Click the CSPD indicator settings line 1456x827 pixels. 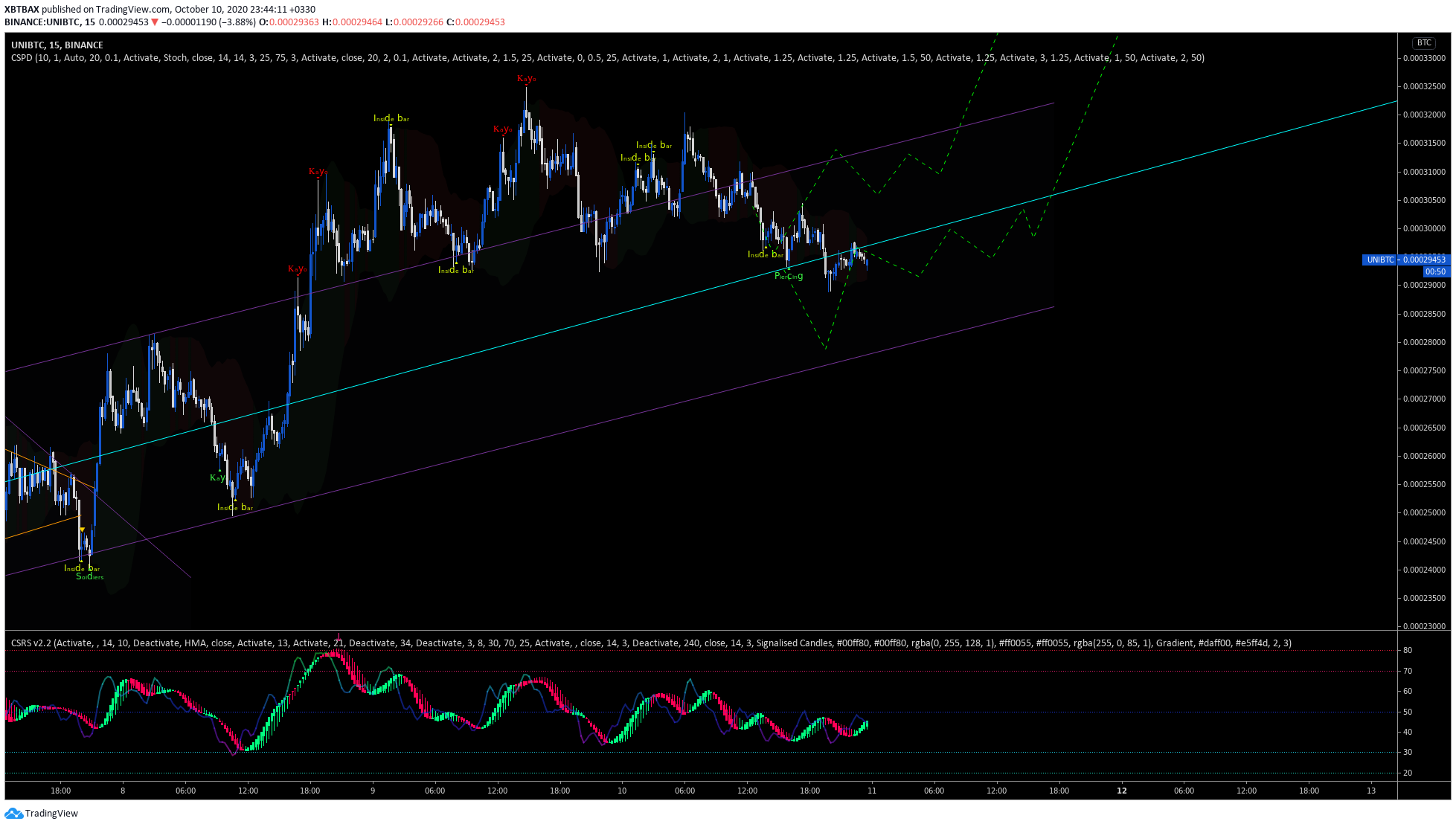coord(607,58)
